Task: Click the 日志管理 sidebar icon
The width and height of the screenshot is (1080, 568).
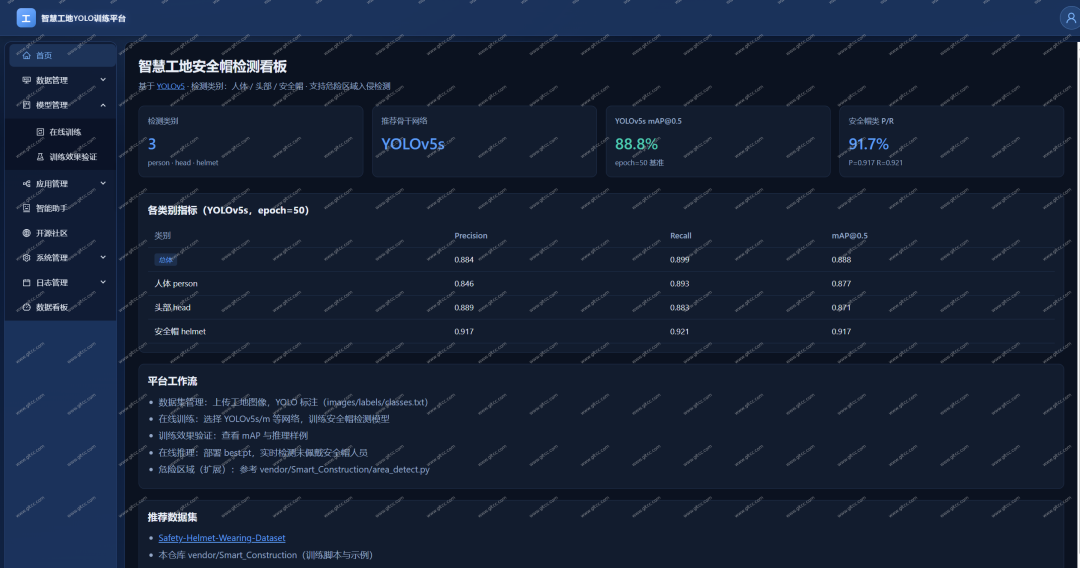Action: (x=26, y=282)
